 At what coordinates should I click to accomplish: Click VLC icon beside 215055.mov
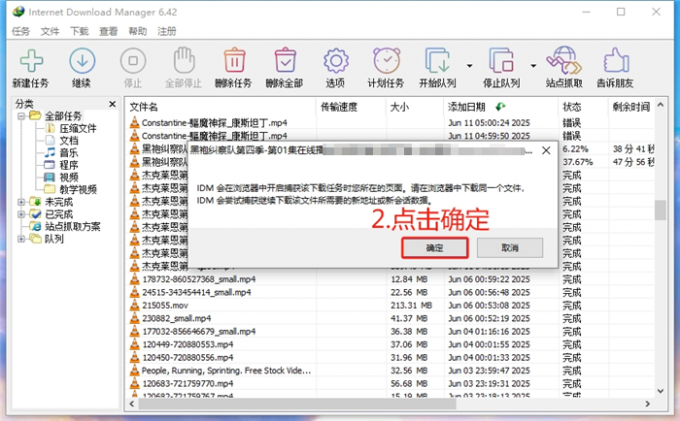coord(135,305)
